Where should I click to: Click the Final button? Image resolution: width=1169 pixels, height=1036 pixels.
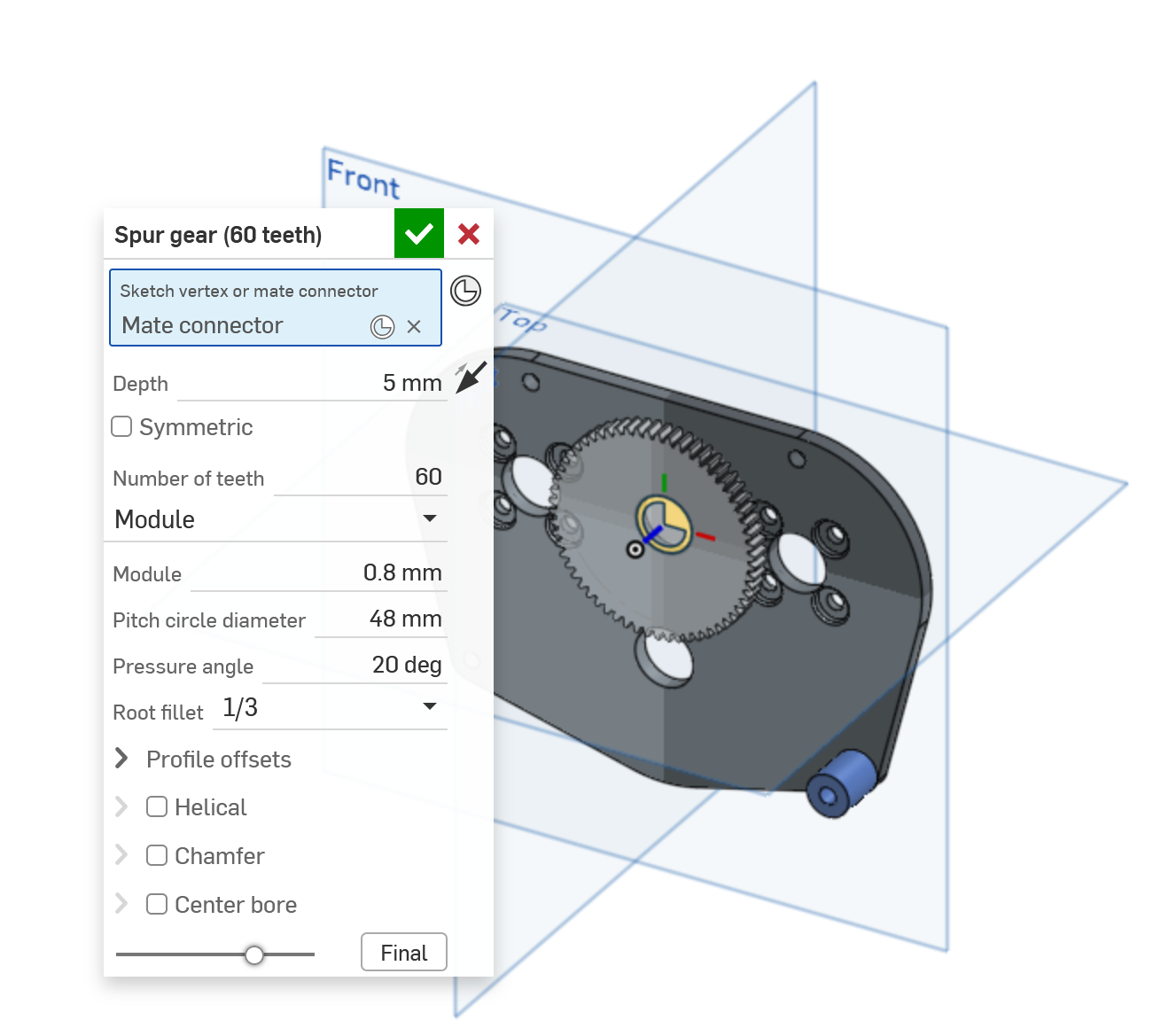click(x=403, y=953)
